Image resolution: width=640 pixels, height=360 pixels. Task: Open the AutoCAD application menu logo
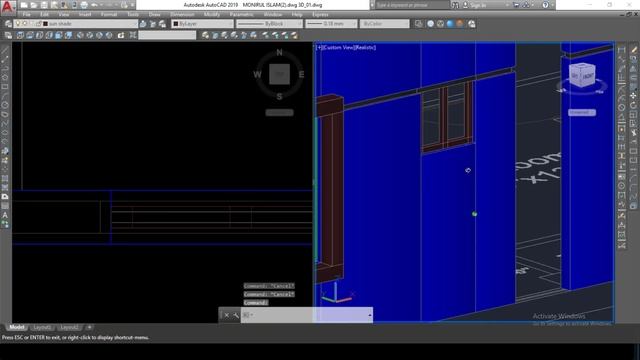coord(8,7)
